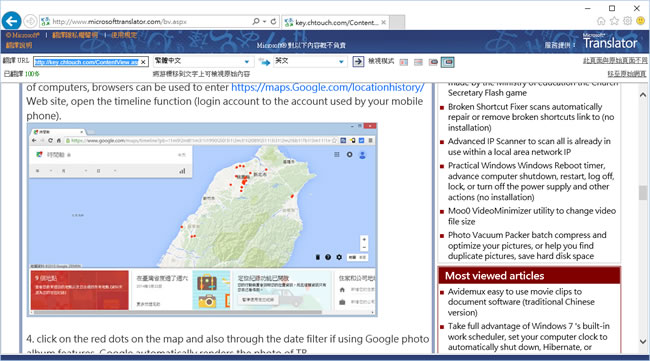Click the Google Maps timeline screenshot
This screenshot has width=650, height=361.
click(x=202, y=220)
